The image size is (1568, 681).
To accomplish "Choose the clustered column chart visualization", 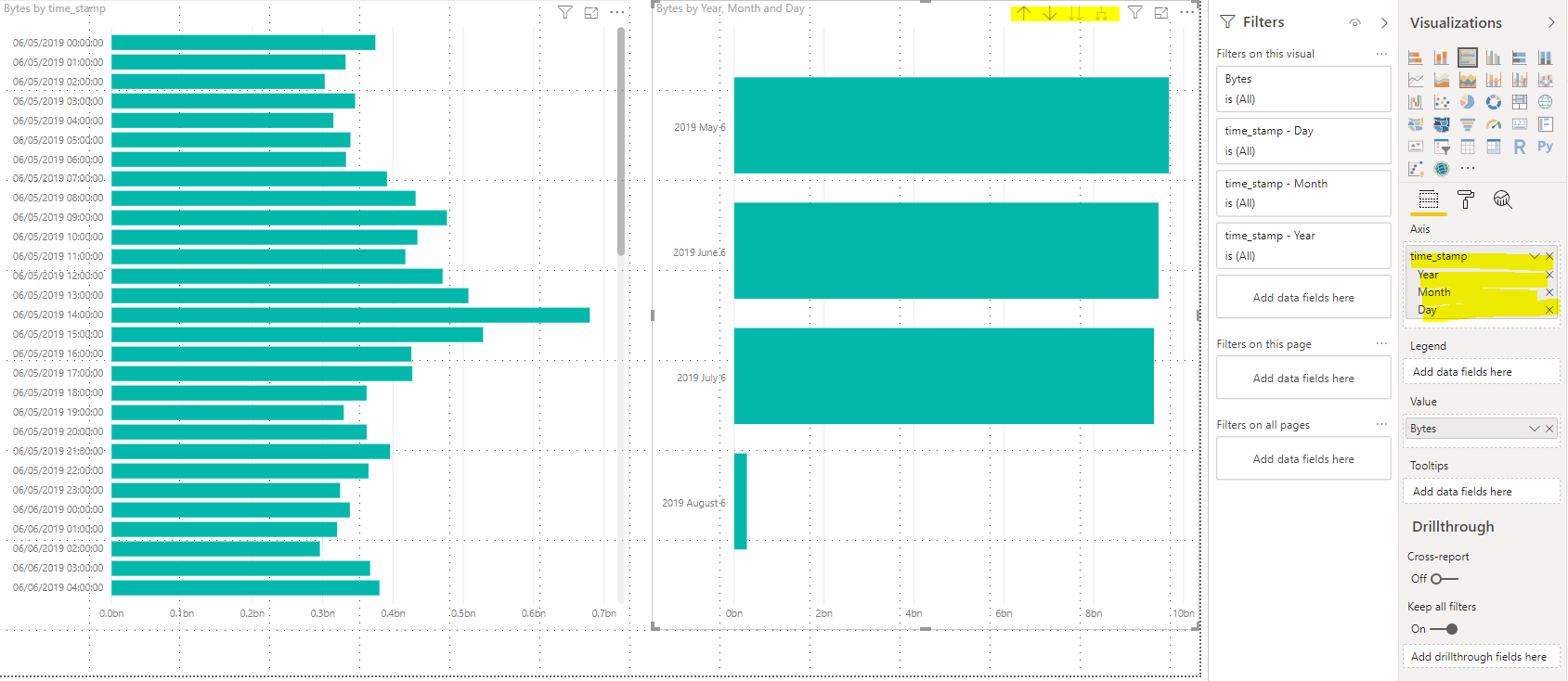I will [1493, 58].
